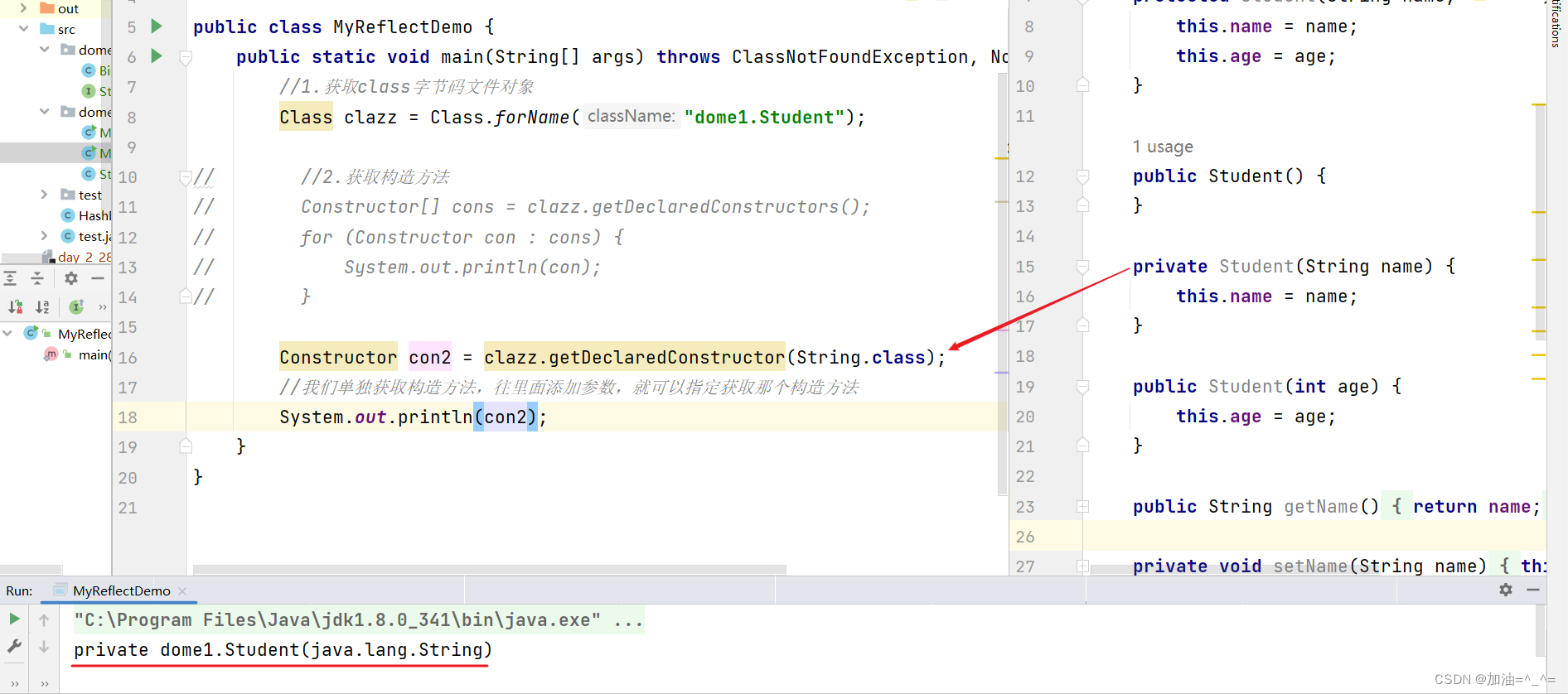This screenshot has width=1568, height=694.
Task: Fold the main method at line 6
Action: pos(186,57)
